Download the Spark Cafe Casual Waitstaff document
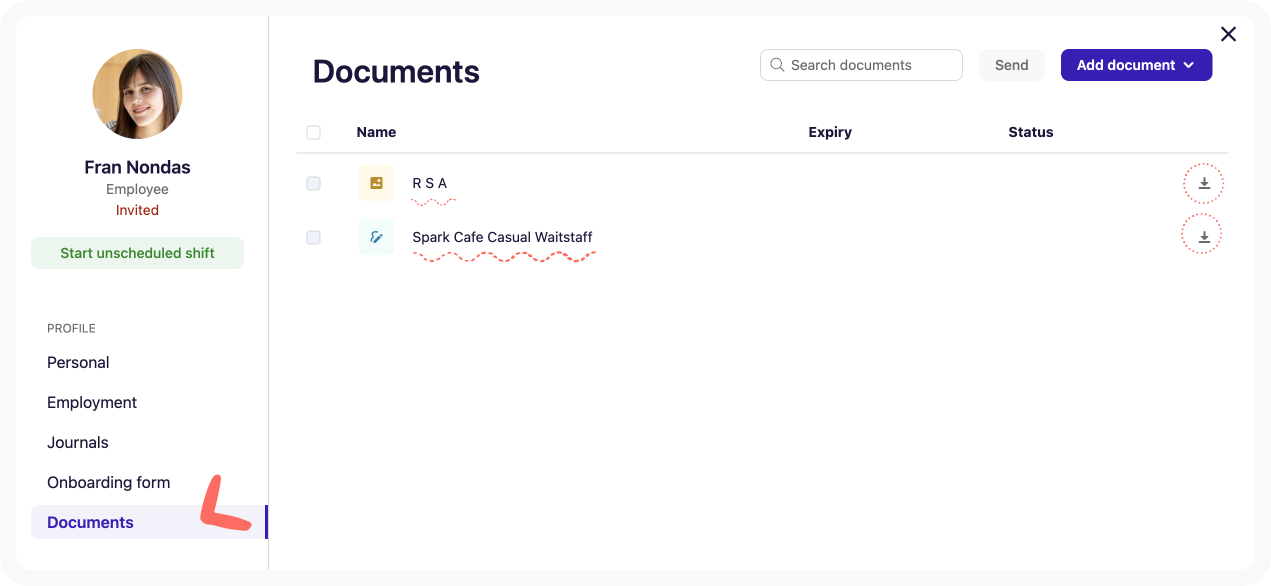1271x586 pixels. pos(1204,237)
